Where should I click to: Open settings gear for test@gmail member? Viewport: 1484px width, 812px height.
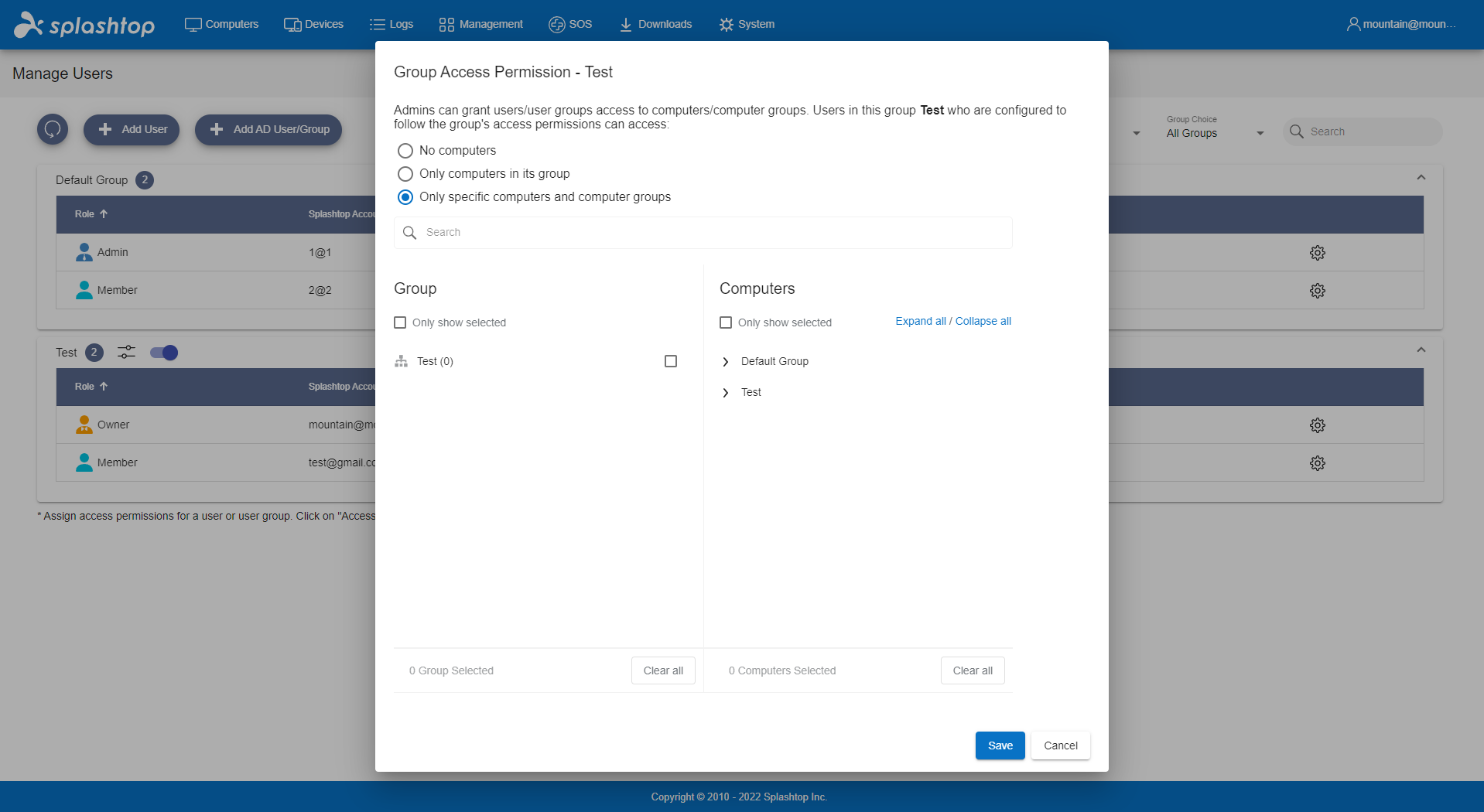click(1317, 462)
